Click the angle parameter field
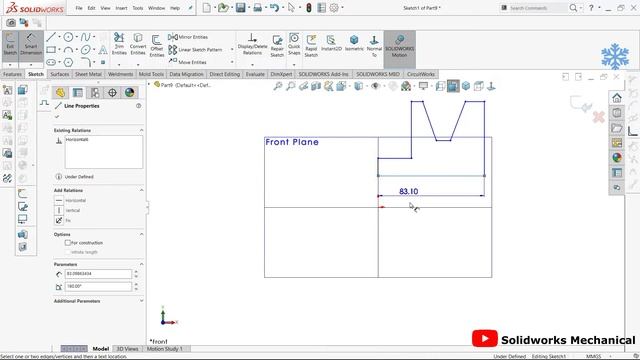 point(98,287)
